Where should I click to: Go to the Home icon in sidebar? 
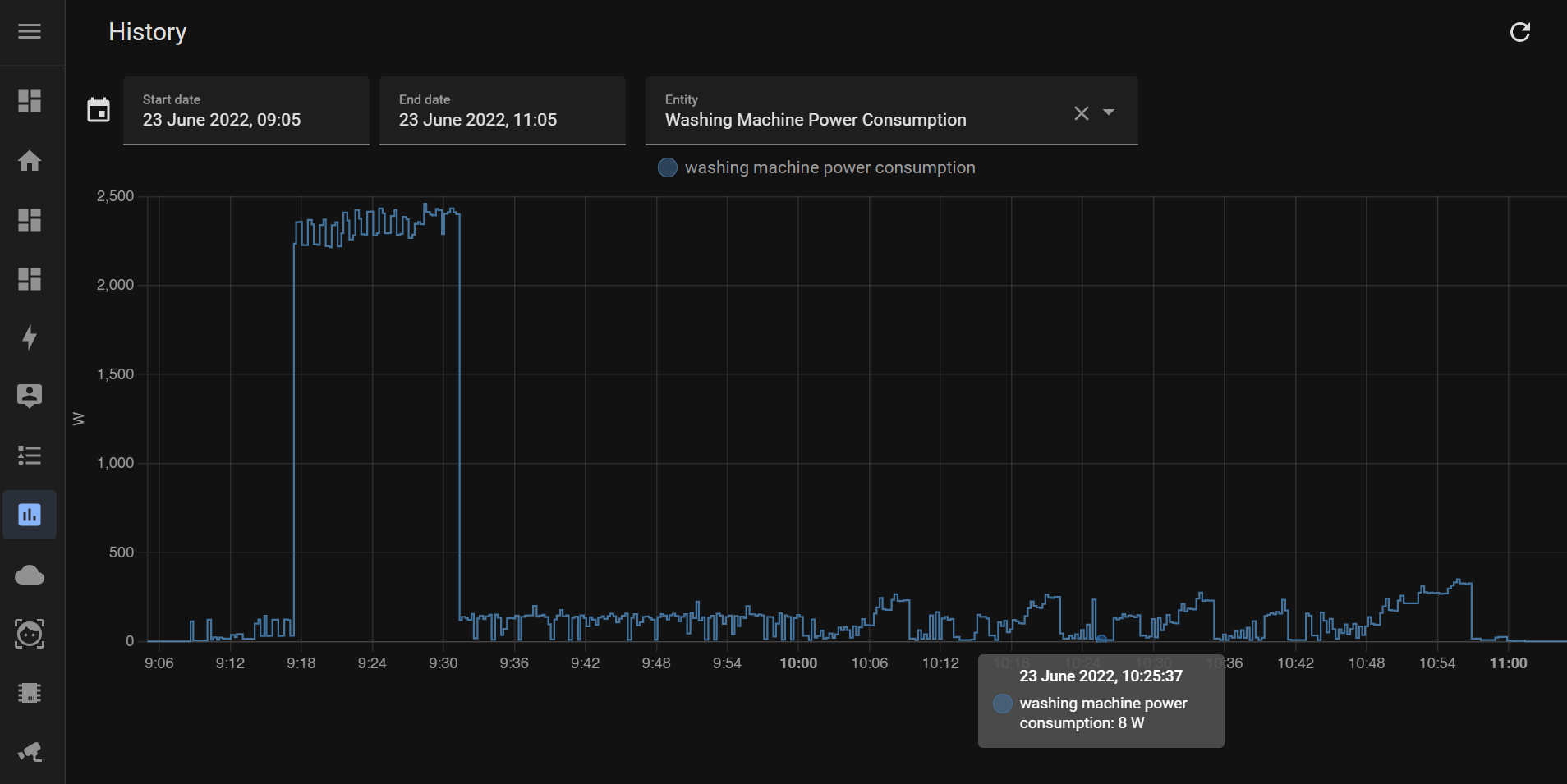coord(30,160)
